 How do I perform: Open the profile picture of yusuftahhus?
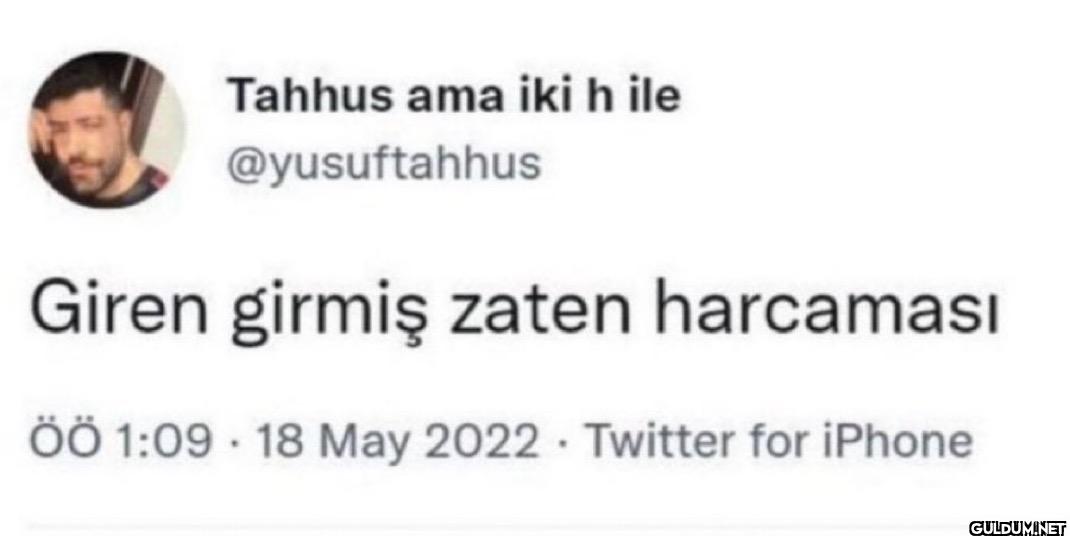(106, 130)
